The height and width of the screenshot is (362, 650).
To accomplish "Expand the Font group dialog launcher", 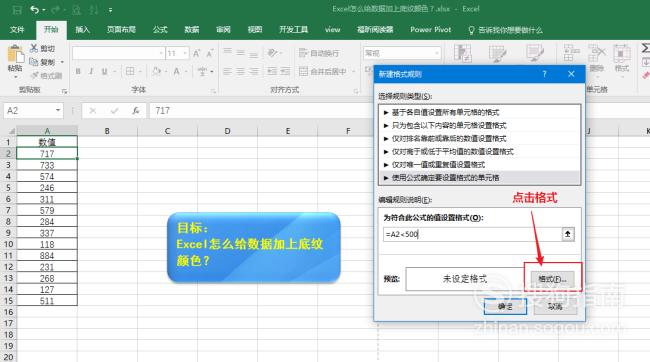I will (213, 91).
